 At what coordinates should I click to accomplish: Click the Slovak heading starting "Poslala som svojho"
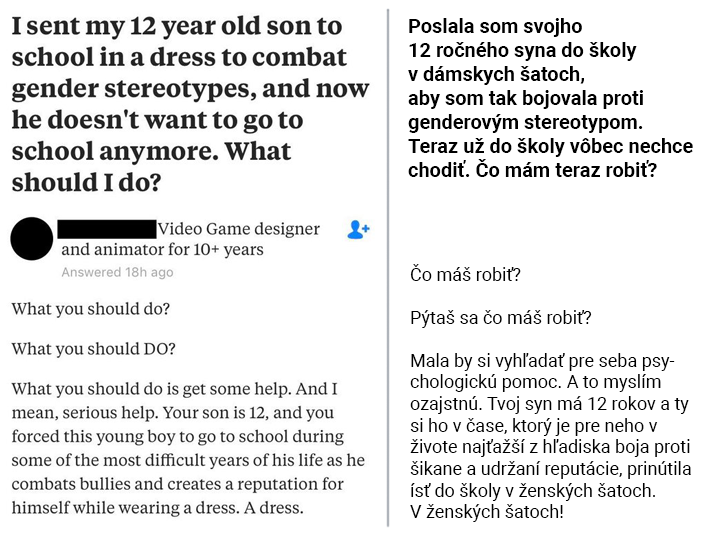[x=496, y=27]
